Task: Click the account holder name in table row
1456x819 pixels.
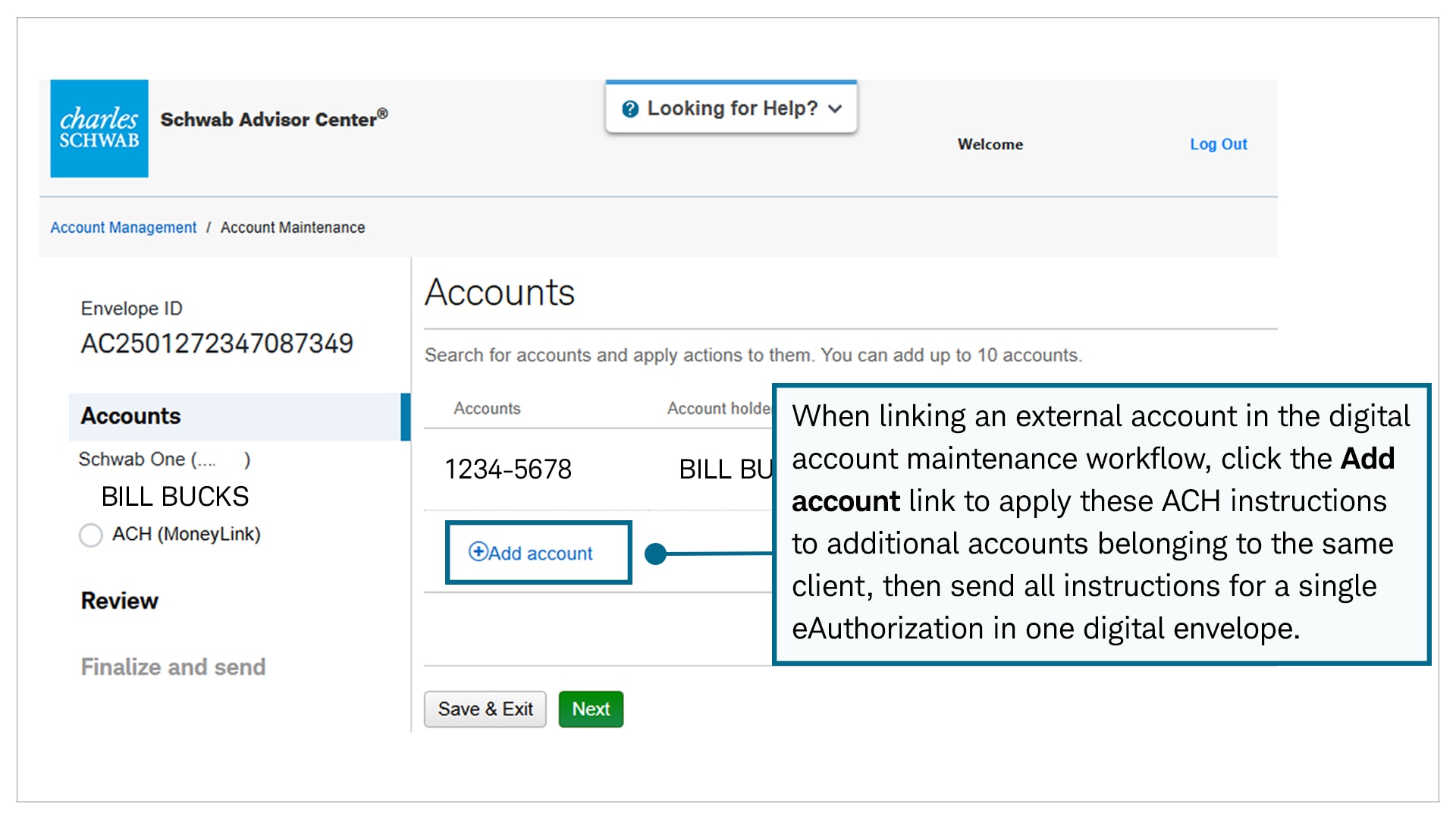Action: (725, 469)
